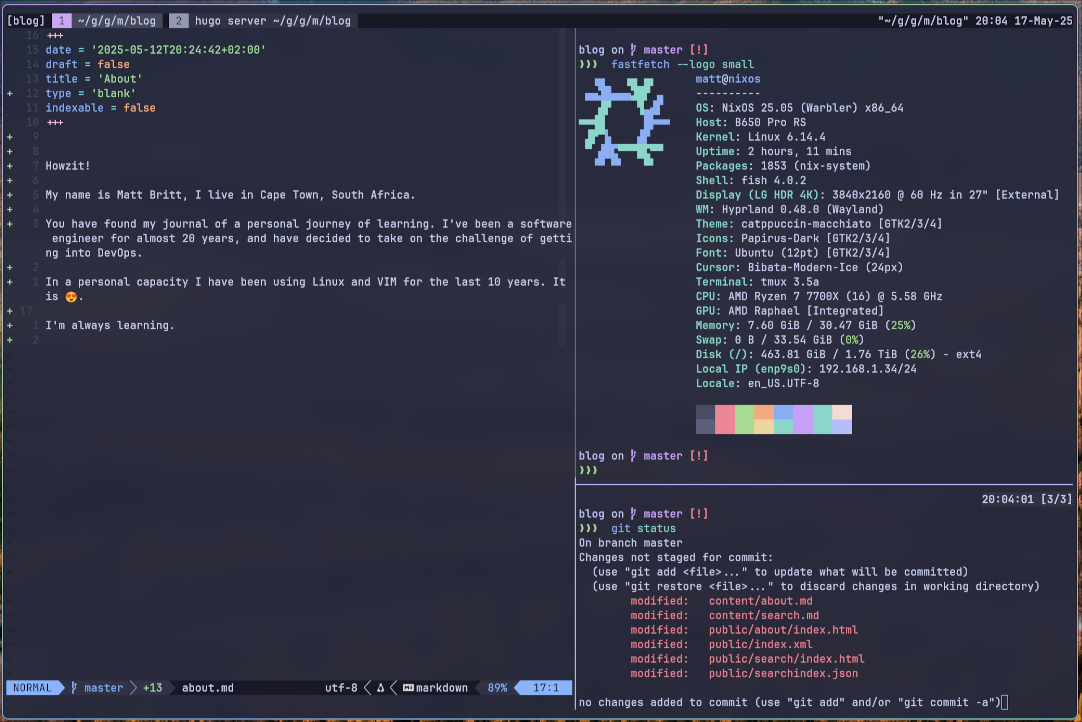Viewport: 1082px width, 722px height.
Task: Click the branch icon in the prompt above fastfetch
Action: pyautogui.click(x=633, y=50)
